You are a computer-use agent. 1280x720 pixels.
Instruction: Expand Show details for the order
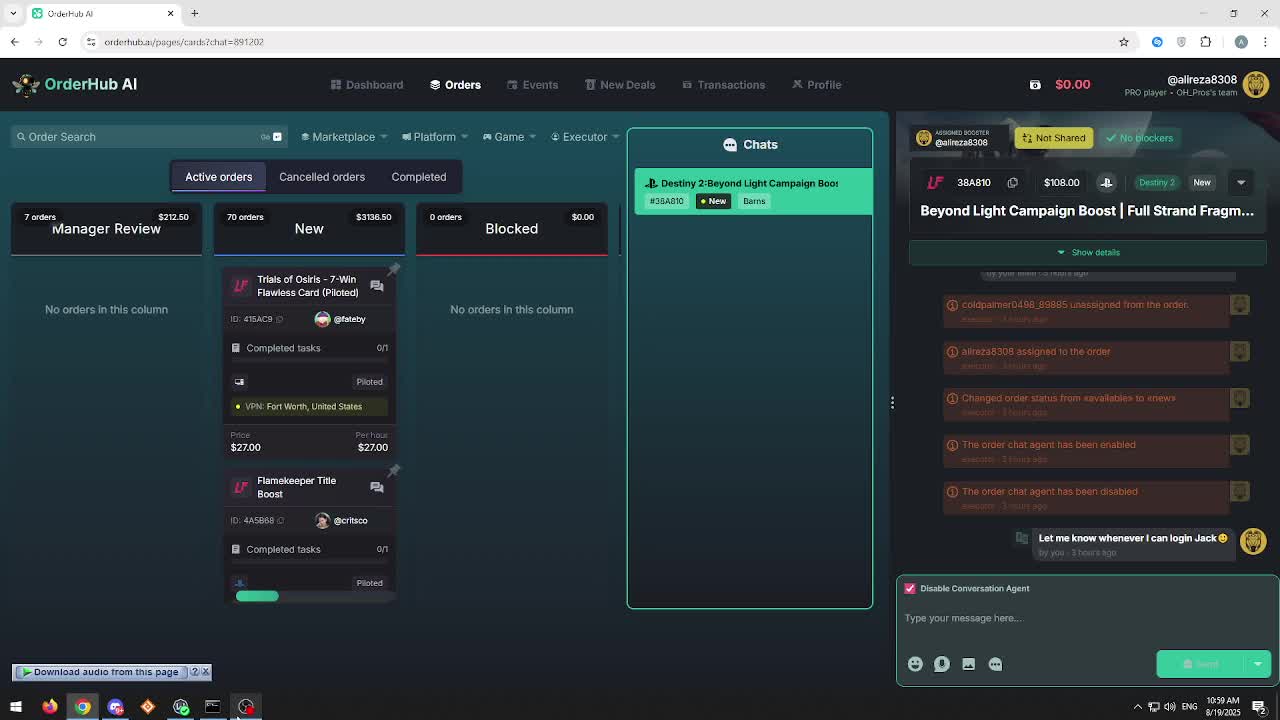[1088, 252]
